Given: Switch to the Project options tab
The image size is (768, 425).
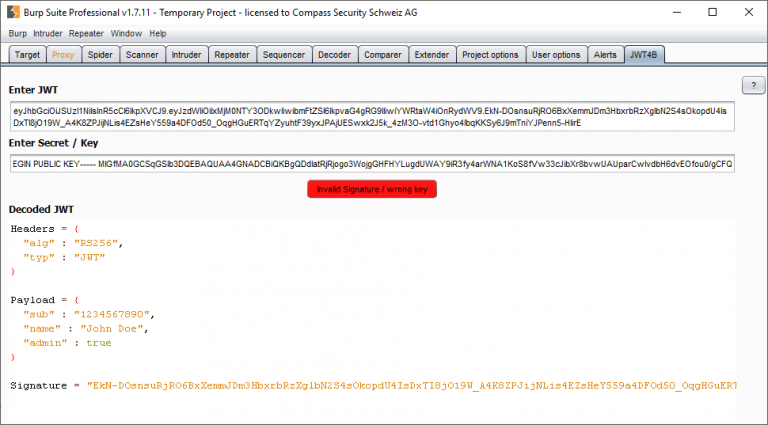Looking at the screenshot, I should click(x=490, y=55).
